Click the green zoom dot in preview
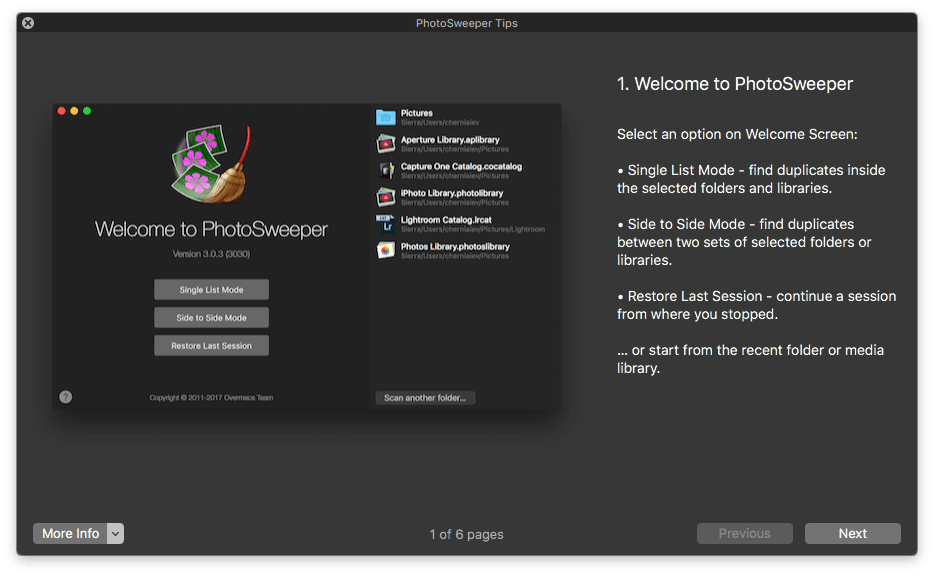This screenshot has height=576, width=934. 87,111
